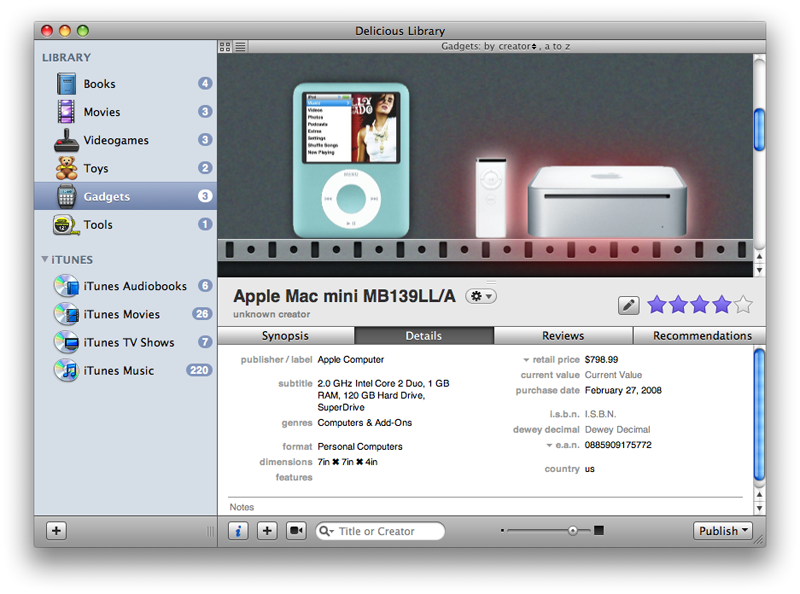Open the Tools tape measure icon
The image size is (800, 594).
pyautogui.click(x=66, y=225)
